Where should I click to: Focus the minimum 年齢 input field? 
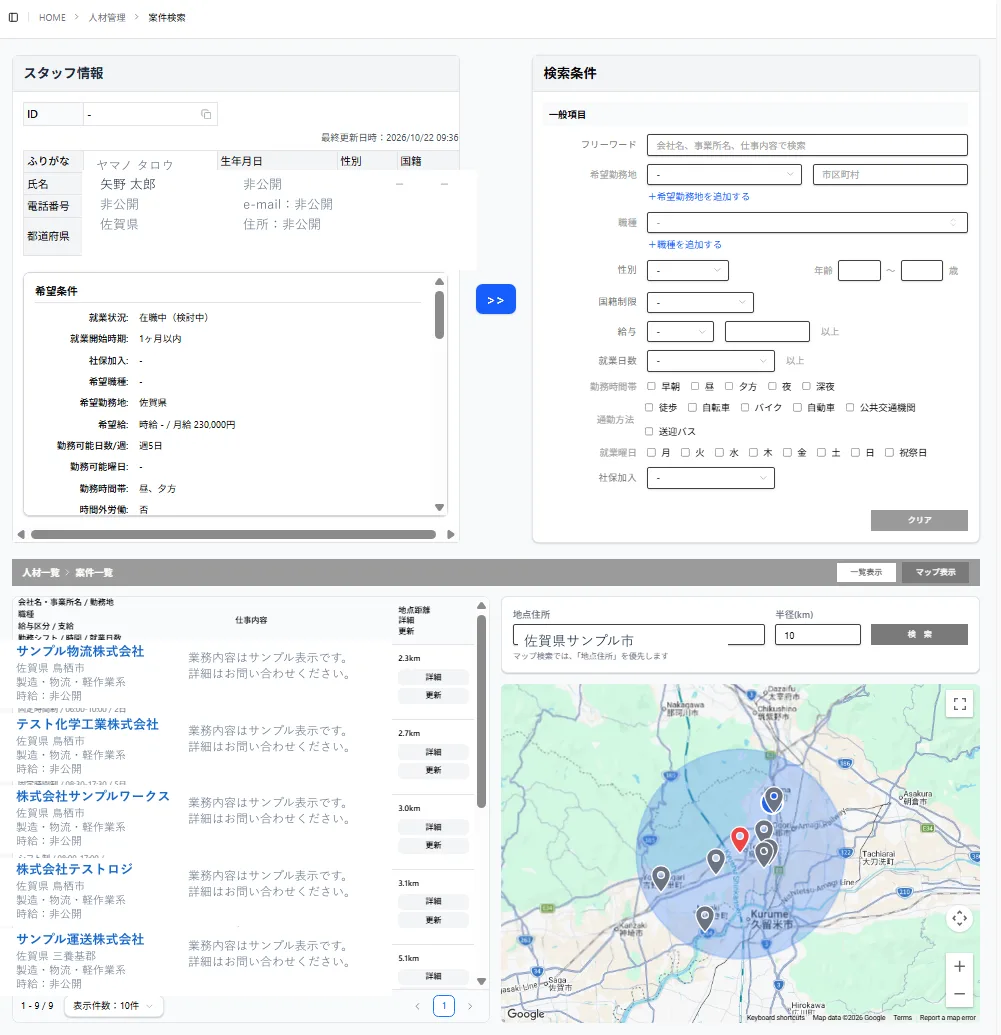[859, 271]
